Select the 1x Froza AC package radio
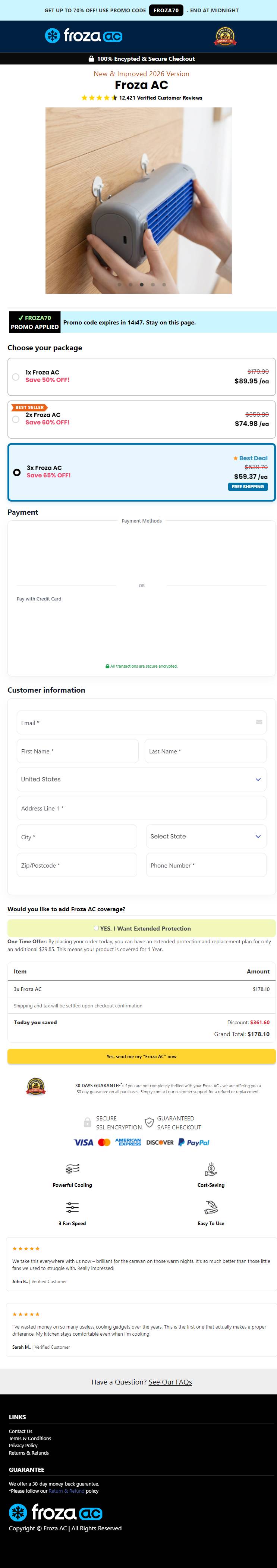 point(16,377)
